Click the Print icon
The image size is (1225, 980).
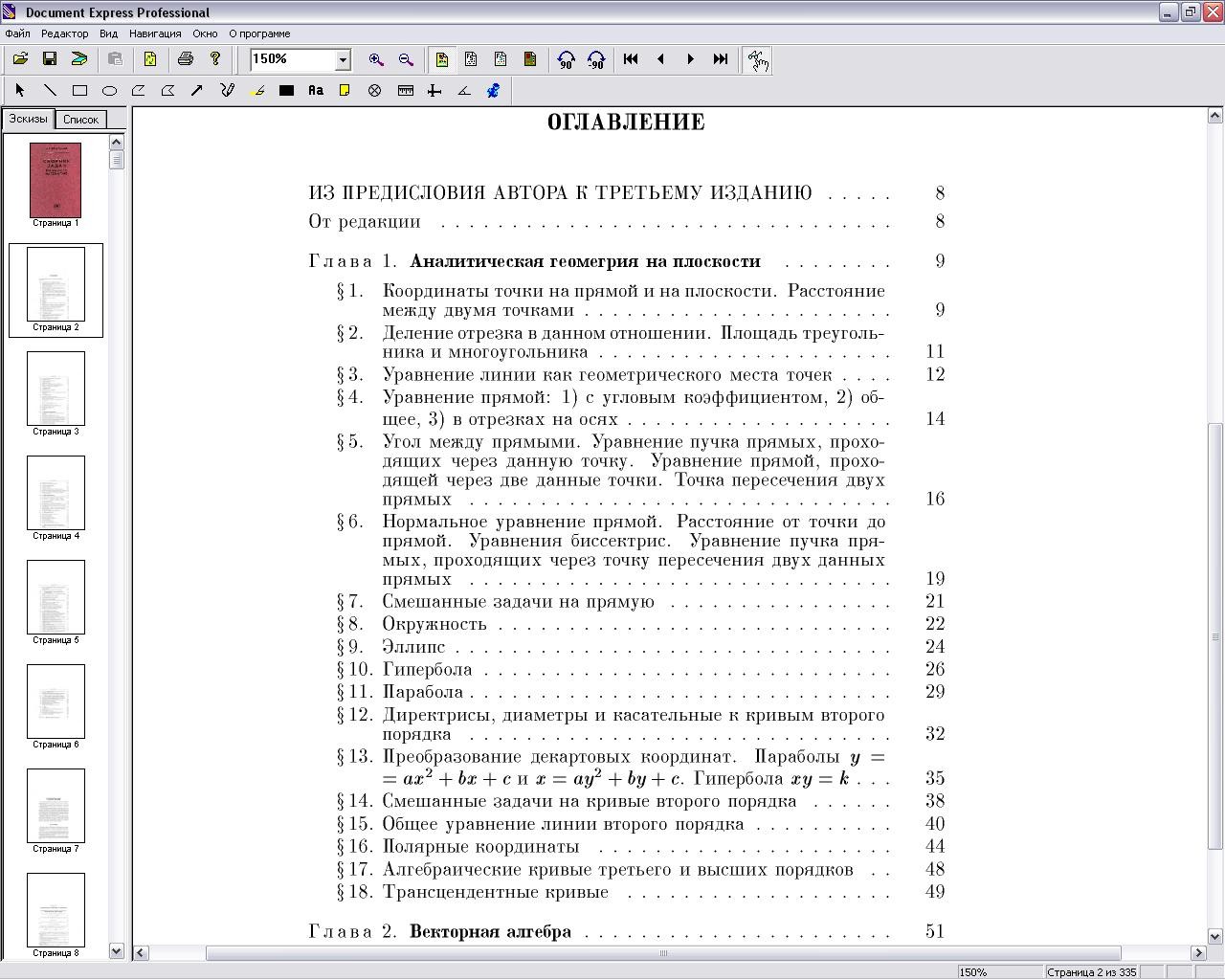186,59
